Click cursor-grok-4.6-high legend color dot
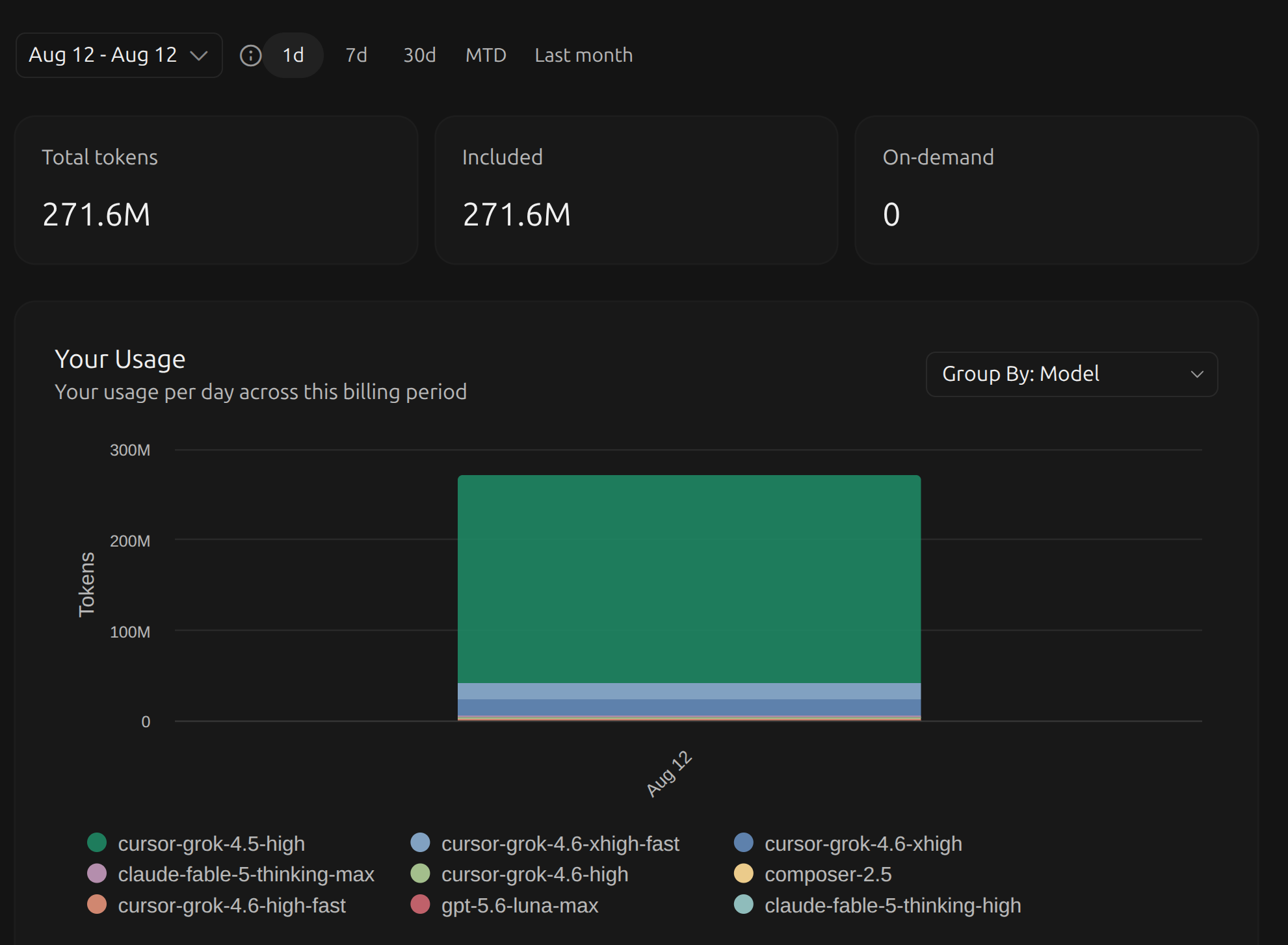Image resolution: width=1288 pixels, height=945 pixels. click(x=421, y=874)
